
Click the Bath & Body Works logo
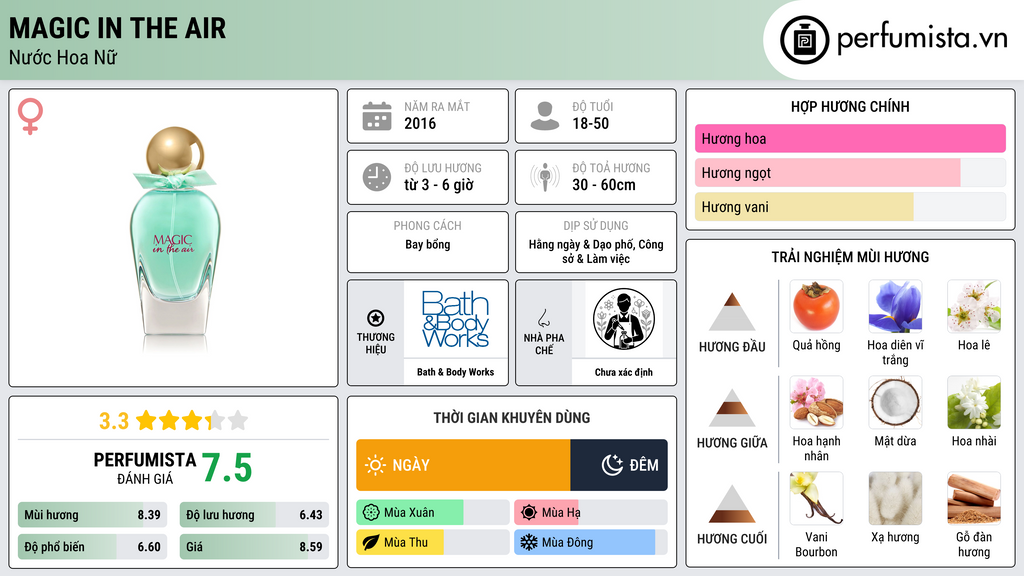pos(455,319)
